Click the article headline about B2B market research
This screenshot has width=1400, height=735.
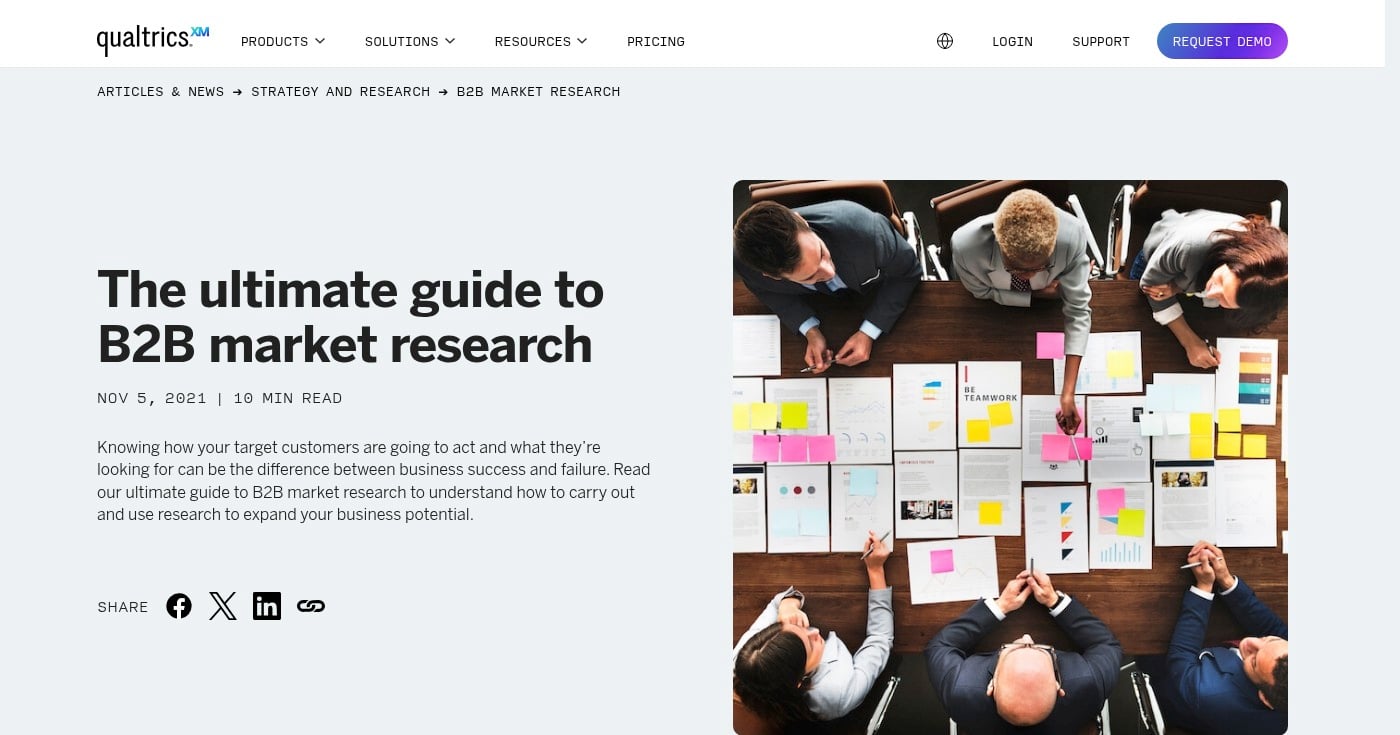tap(350, 316)
